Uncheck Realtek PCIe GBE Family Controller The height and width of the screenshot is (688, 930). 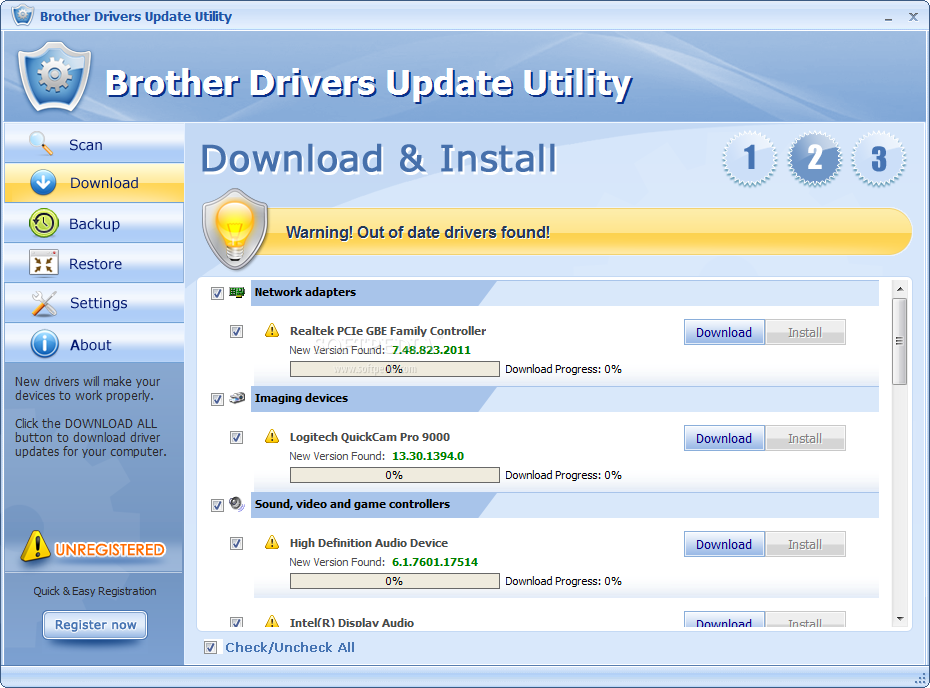click(236, 331)
